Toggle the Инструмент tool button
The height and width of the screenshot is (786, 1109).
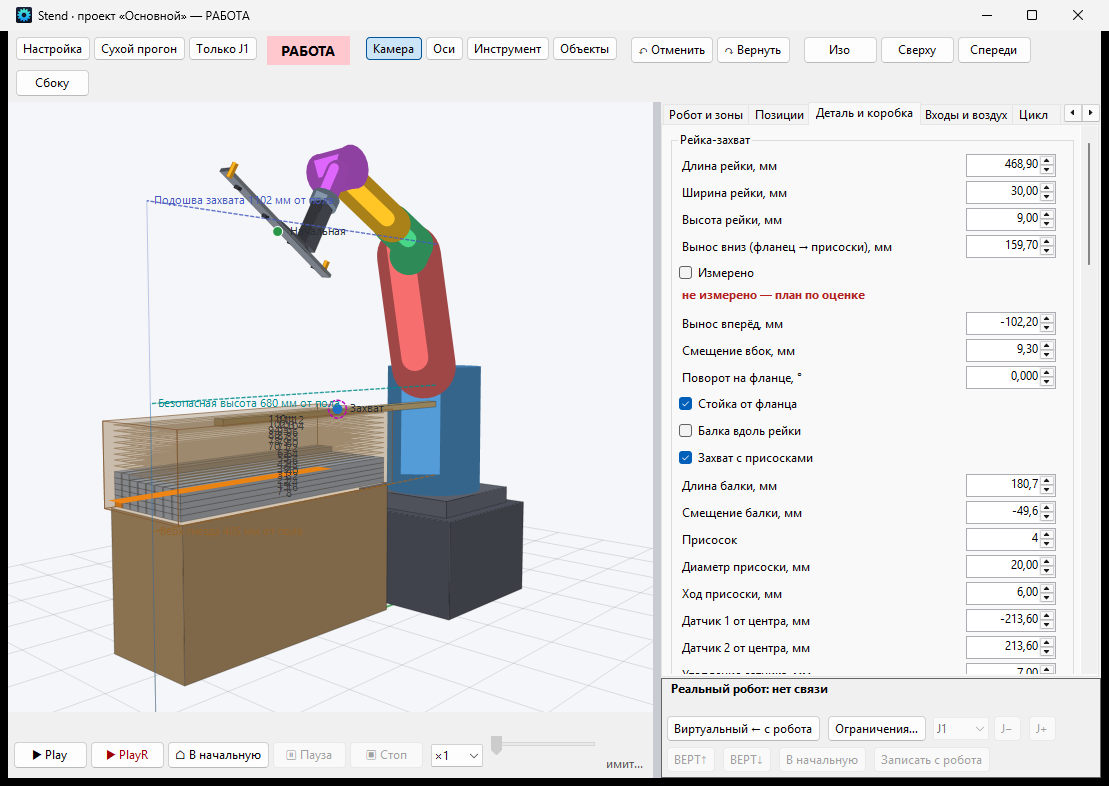click(x=507, y=49)
